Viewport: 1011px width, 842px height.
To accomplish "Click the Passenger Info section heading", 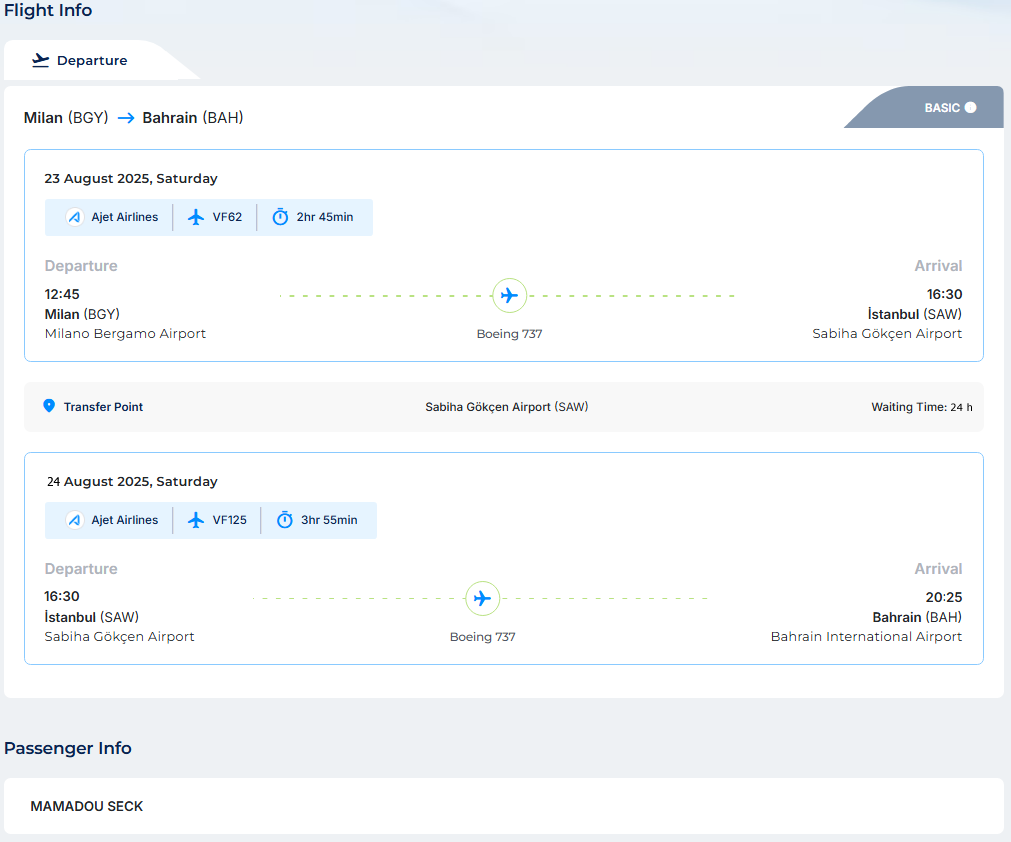I will (68, 748).
